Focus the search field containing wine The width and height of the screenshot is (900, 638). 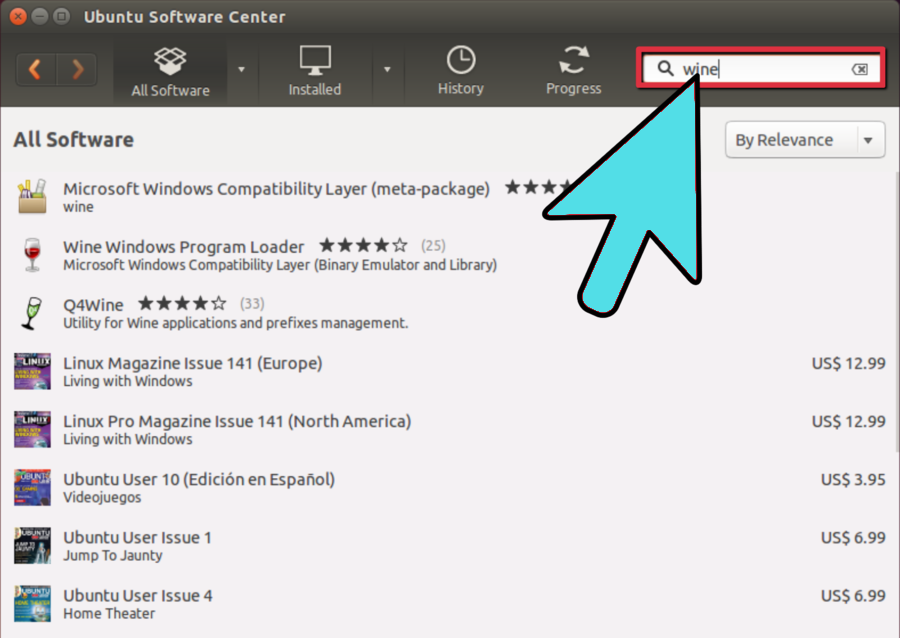click(761, 69)
